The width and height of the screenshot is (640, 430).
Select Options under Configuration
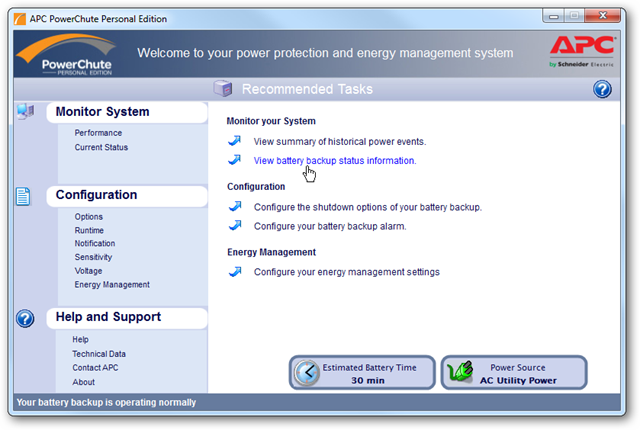tap(88, 217)
